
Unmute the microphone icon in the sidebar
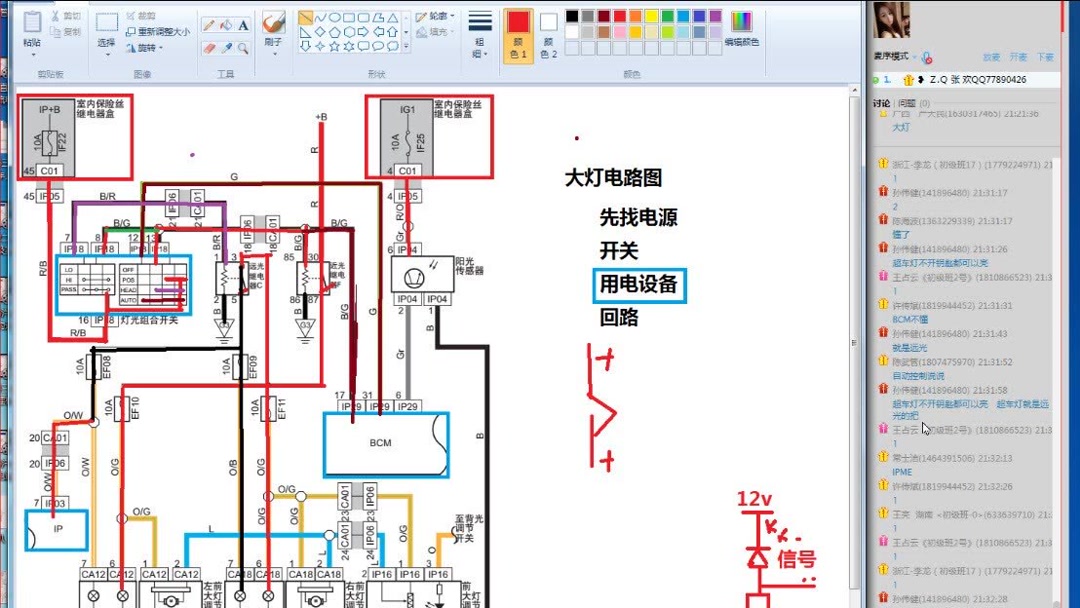point(927,57)
